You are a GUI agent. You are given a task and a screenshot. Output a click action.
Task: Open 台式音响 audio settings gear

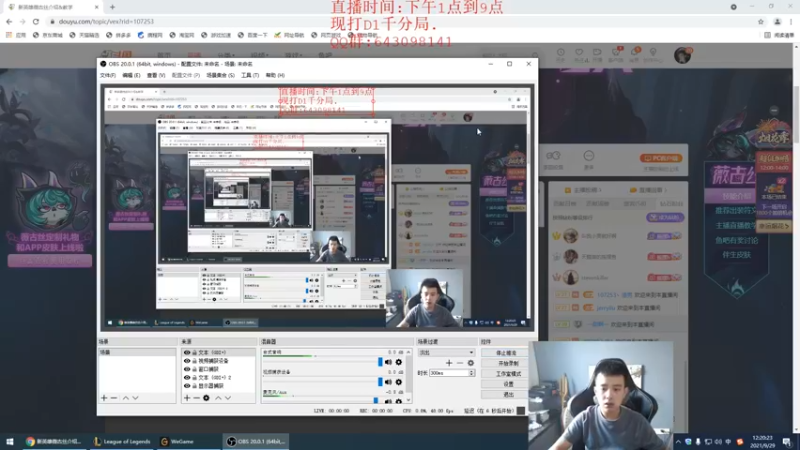pos(398,362)
